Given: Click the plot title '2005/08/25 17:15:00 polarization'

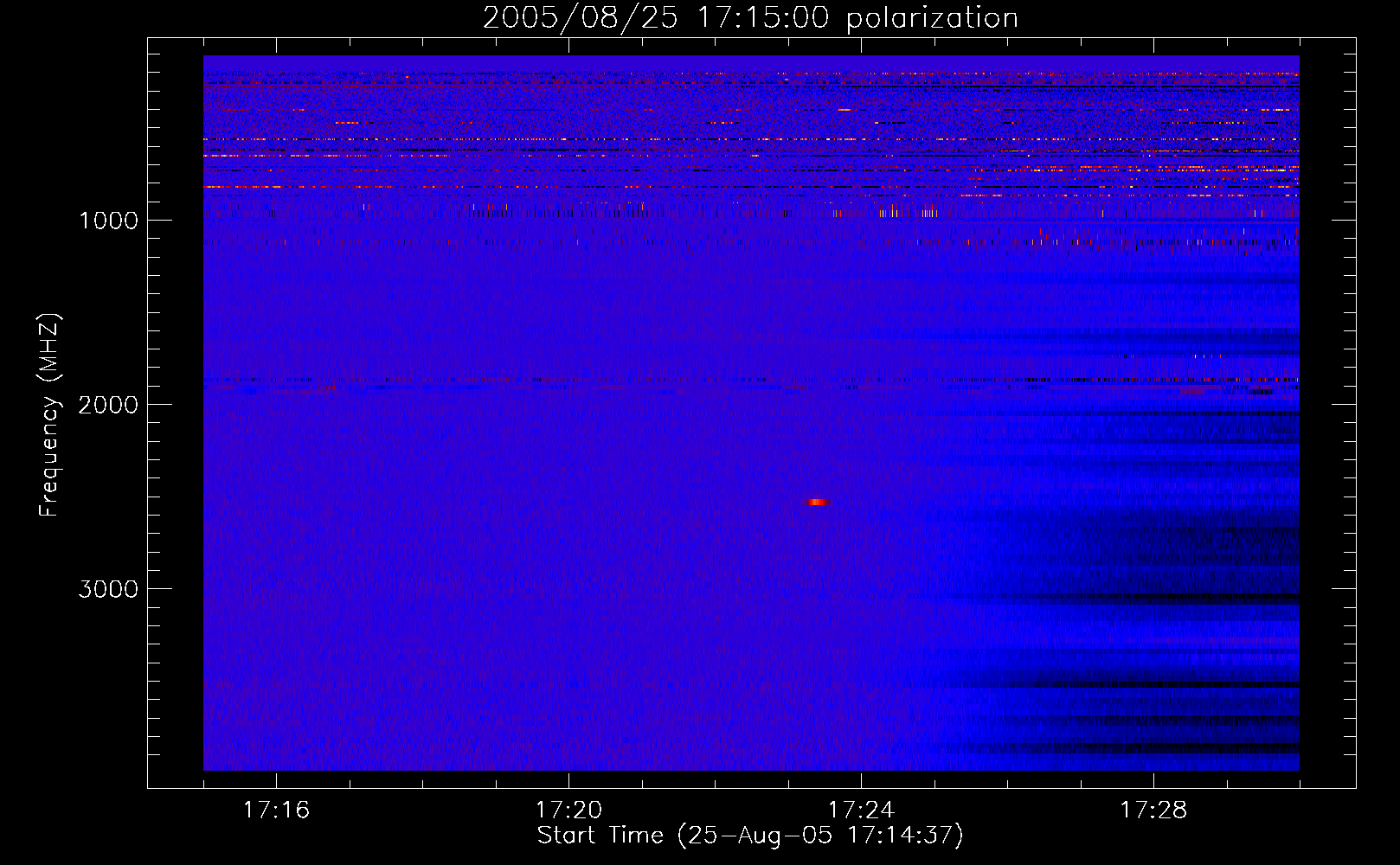Looking at the screenshot, I should [x=750, y=18].
